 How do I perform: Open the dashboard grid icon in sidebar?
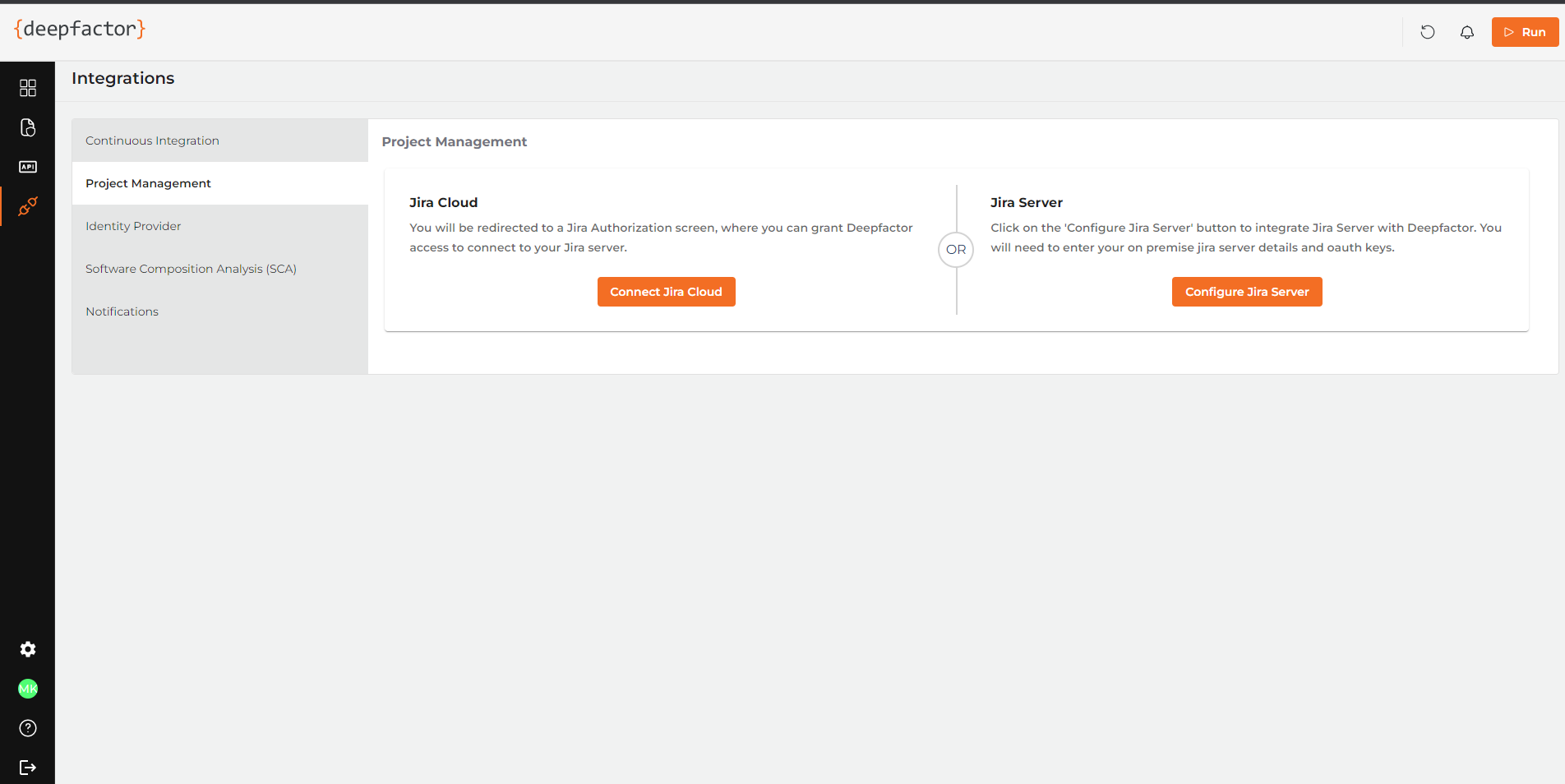[28, 88]
